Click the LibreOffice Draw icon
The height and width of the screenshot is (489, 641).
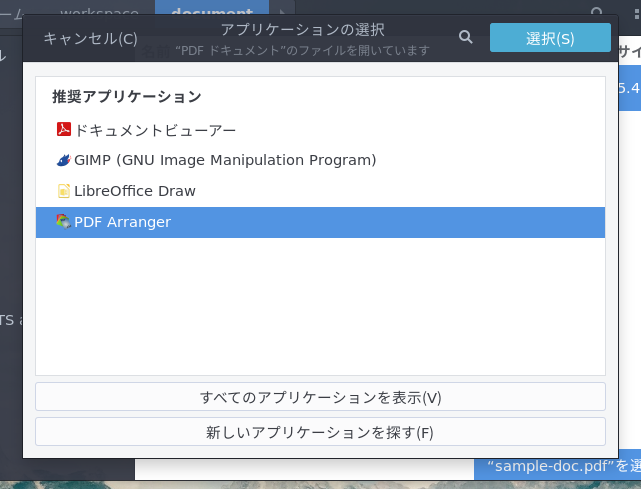(64, 191)
